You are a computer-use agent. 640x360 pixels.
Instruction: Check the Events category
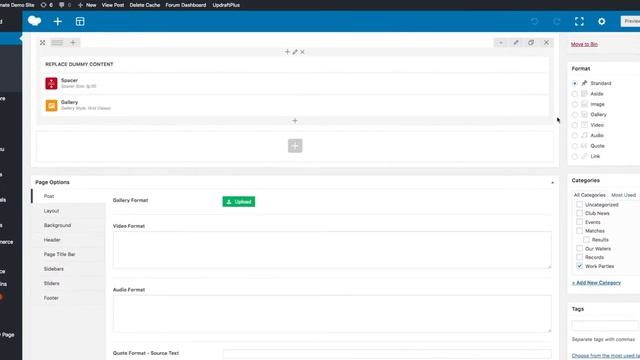tap(580, 222)
